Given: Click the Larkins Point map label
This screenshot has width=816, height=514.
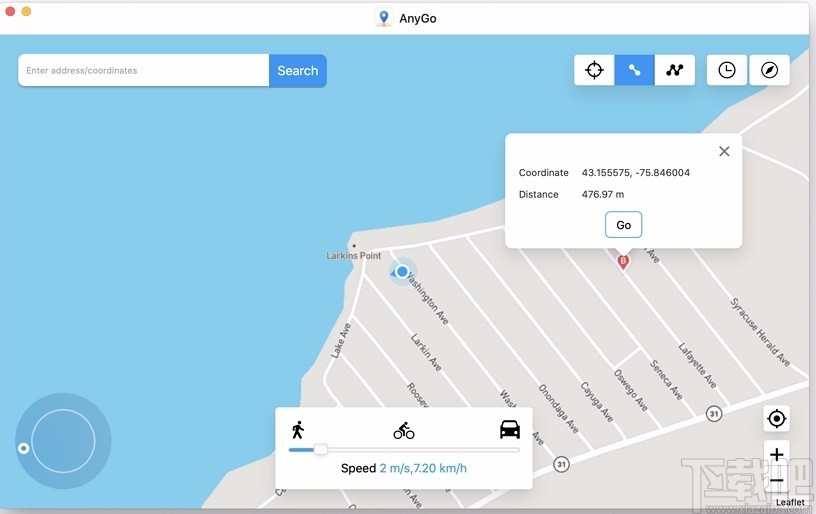Looking at the screenshot, I should point(353,255).
